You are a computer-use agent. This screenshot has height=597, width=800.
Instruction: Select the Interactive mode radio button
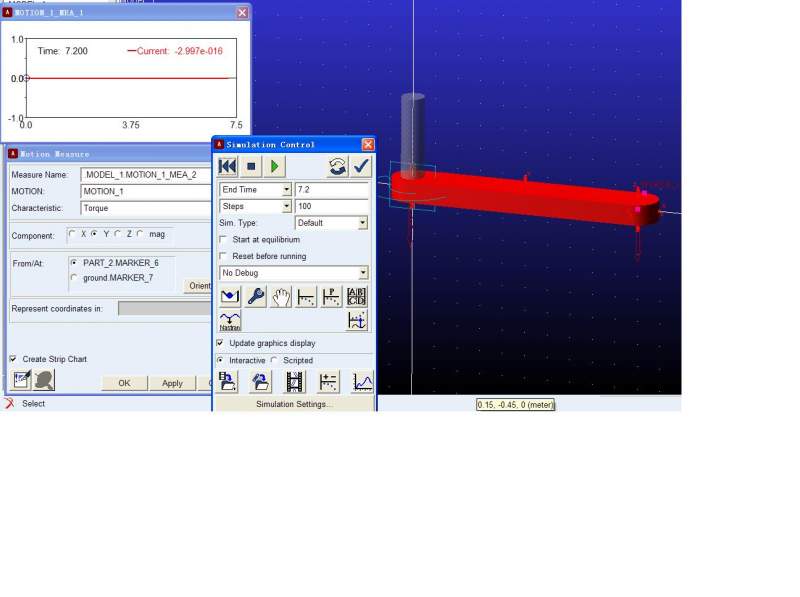click(x=220, y=360)
